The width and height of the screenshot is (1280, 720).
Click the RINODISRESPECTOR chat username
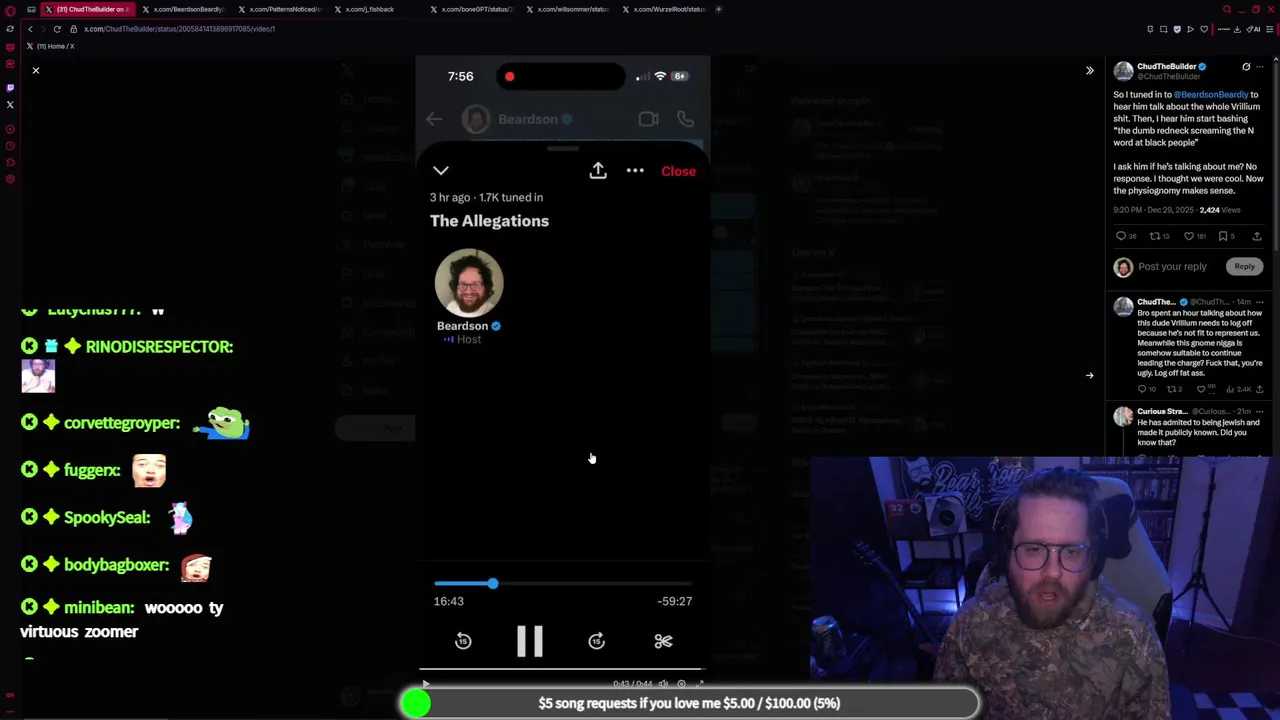pyautogui.click(x=159, y=346)
